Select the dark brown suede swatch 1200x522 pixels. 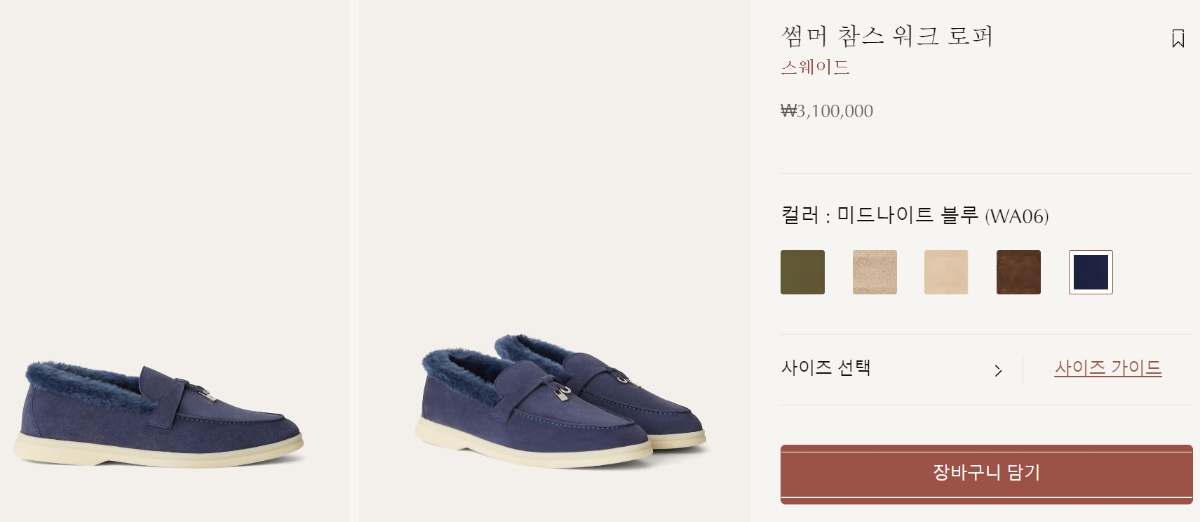[x=1018, y=272]
